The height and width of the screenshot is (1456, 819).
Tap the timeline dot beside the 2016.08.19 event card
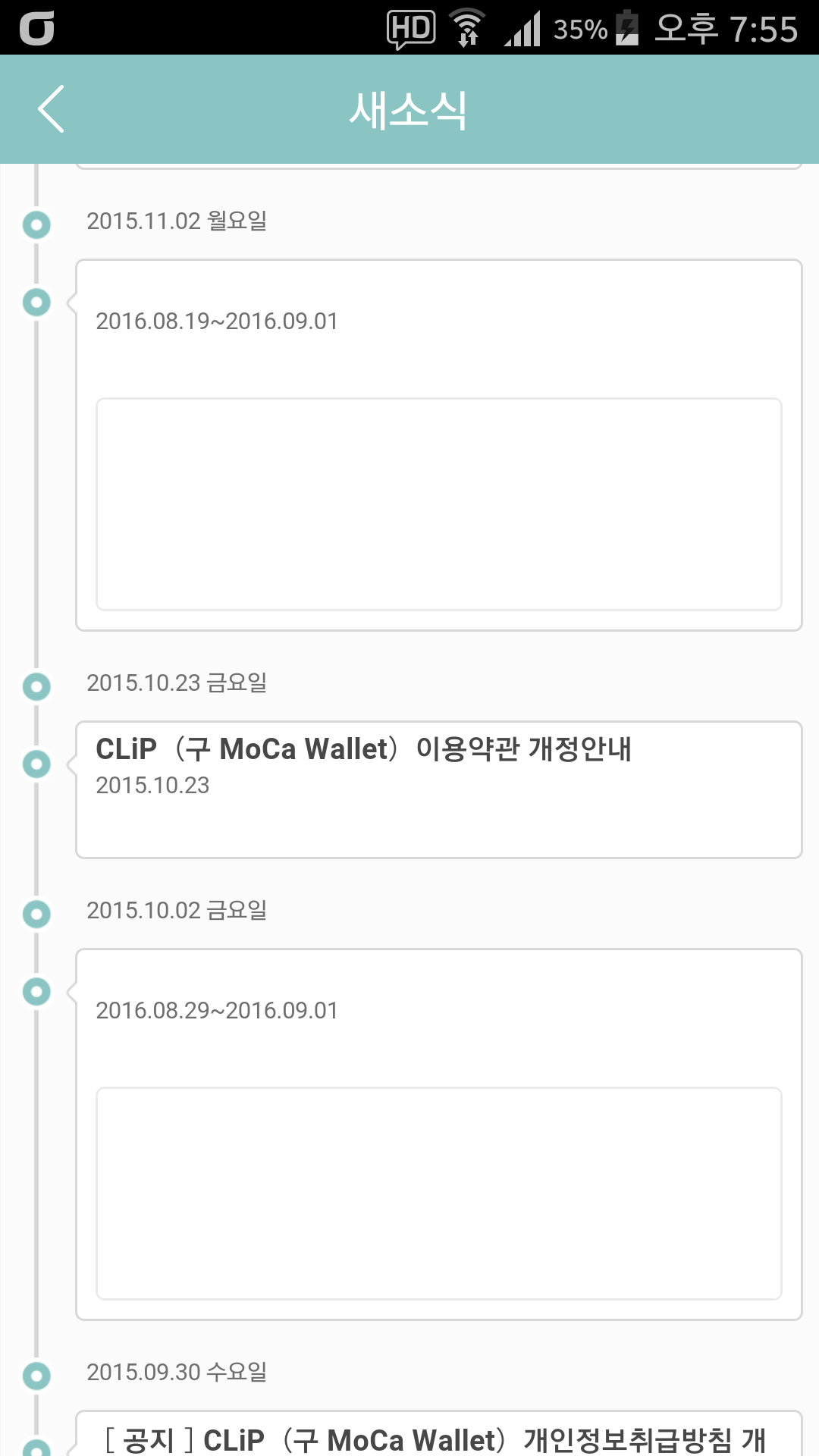pyautogui.click(x=36, y=302)
